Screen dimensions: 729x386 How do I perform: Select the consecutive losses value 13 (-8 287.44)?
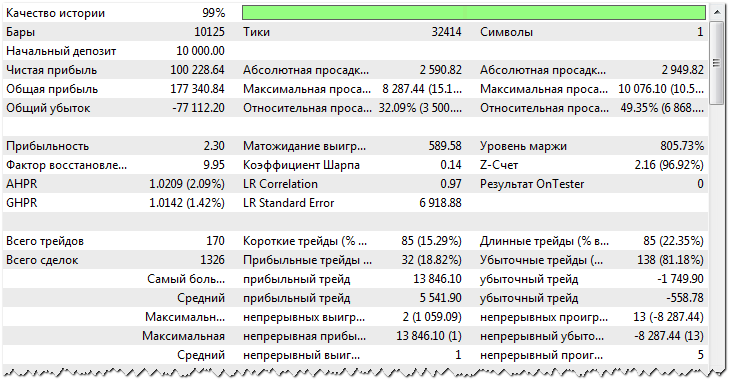pos(668,317)
